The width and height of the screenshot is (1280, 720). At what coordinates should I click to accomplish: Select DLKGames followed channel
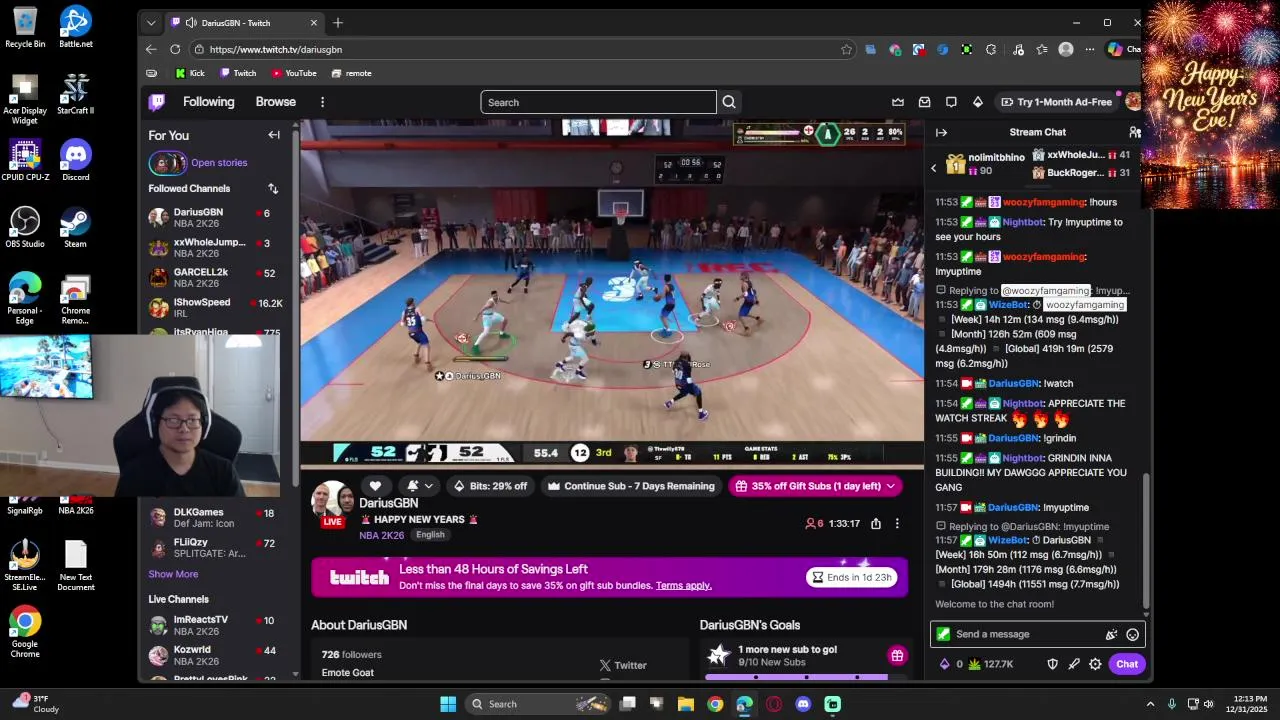point(214,517)
